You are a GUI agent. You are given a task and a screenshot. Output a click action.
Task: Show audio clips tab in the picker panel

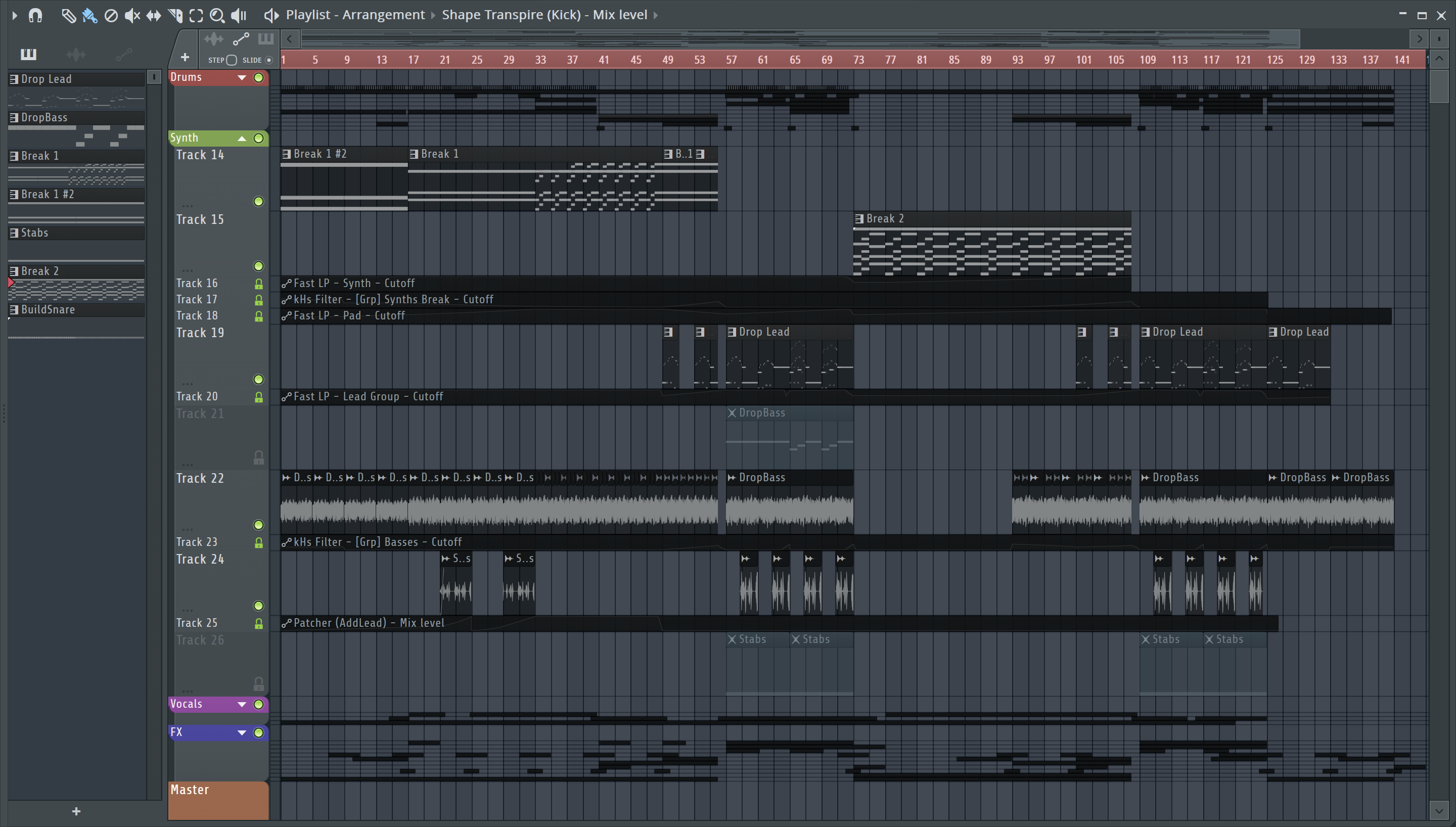coord(76,55)
